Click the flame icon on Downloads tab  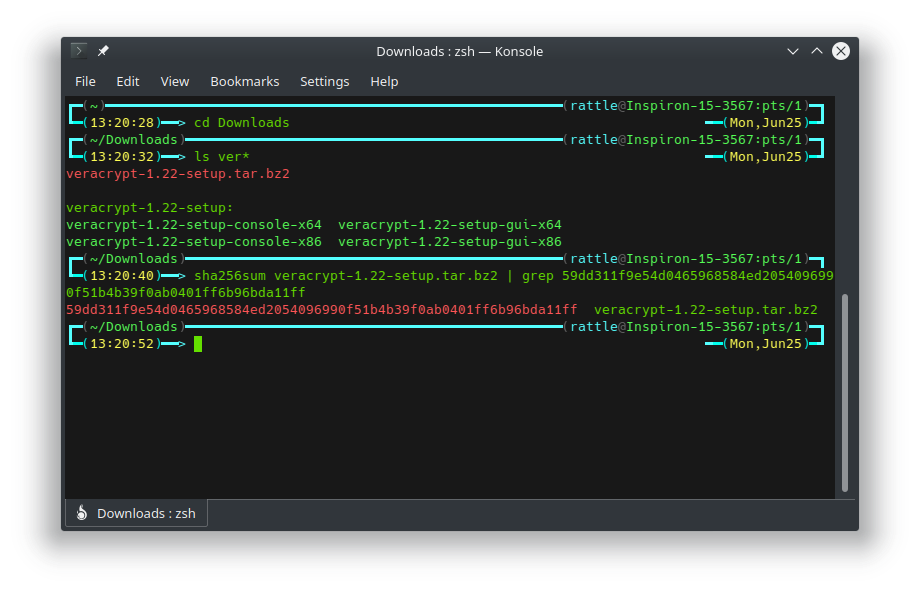[x=82, y=513]
